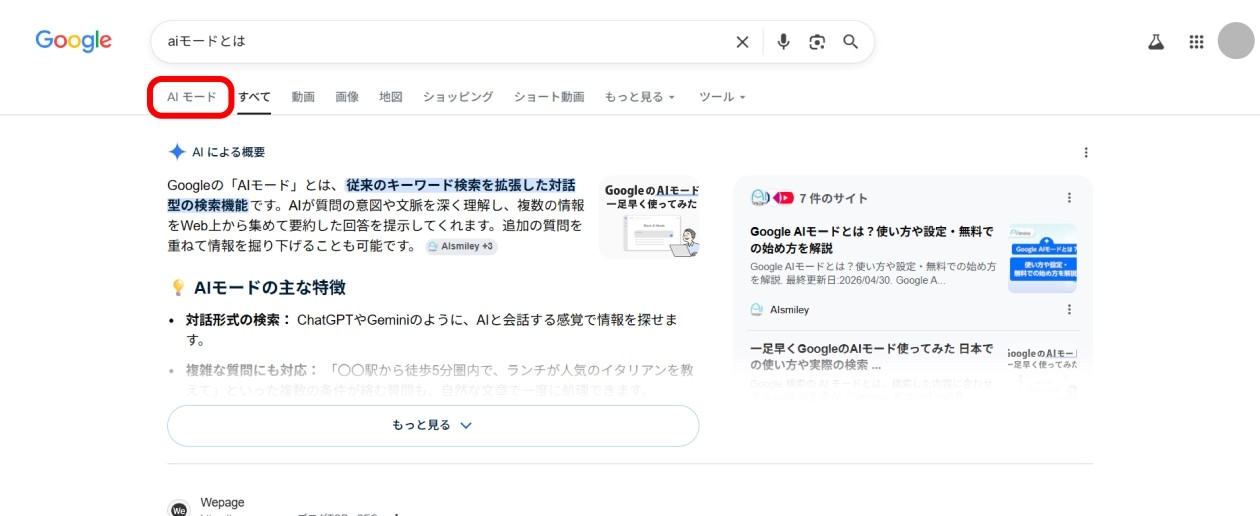Expand AI overview with もっと見る button

pos(433,425)
